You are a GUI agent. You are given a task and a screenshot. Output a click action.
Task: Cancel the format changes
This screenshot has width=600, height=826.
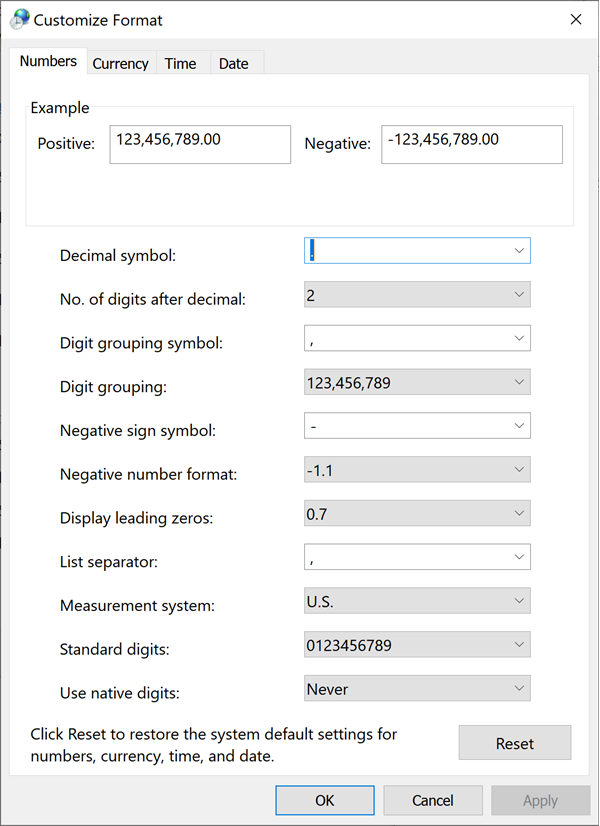(433, 800)
